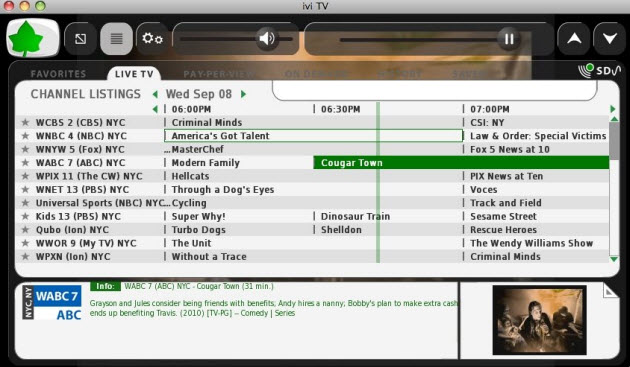Screen dimensions: 630x367
Task: Go to previous channel with down arrow
Action: (x=610, y=39)
